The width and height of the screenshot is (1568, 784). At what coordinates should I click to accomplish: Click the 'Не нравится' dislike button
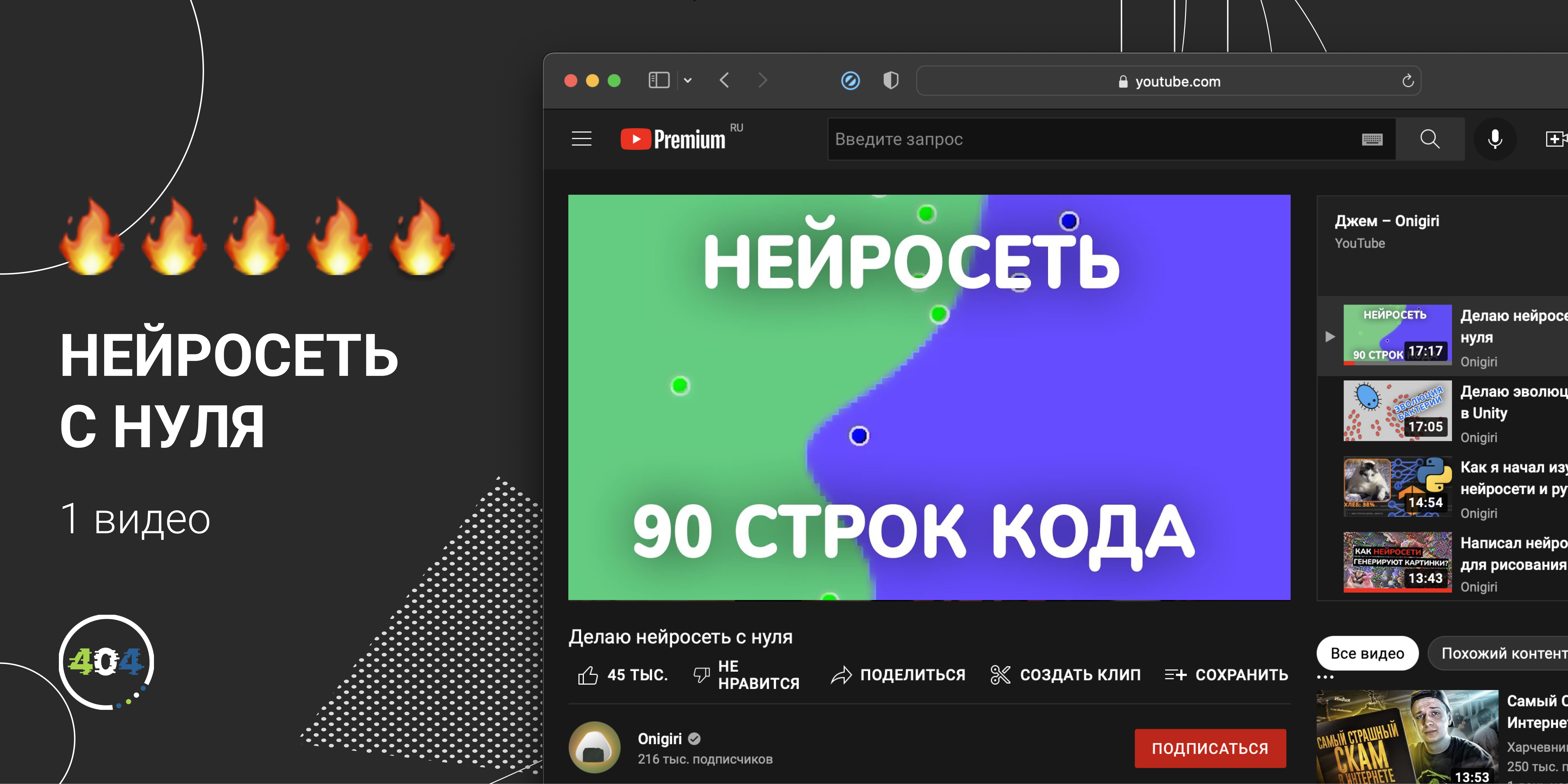point(746,674)
